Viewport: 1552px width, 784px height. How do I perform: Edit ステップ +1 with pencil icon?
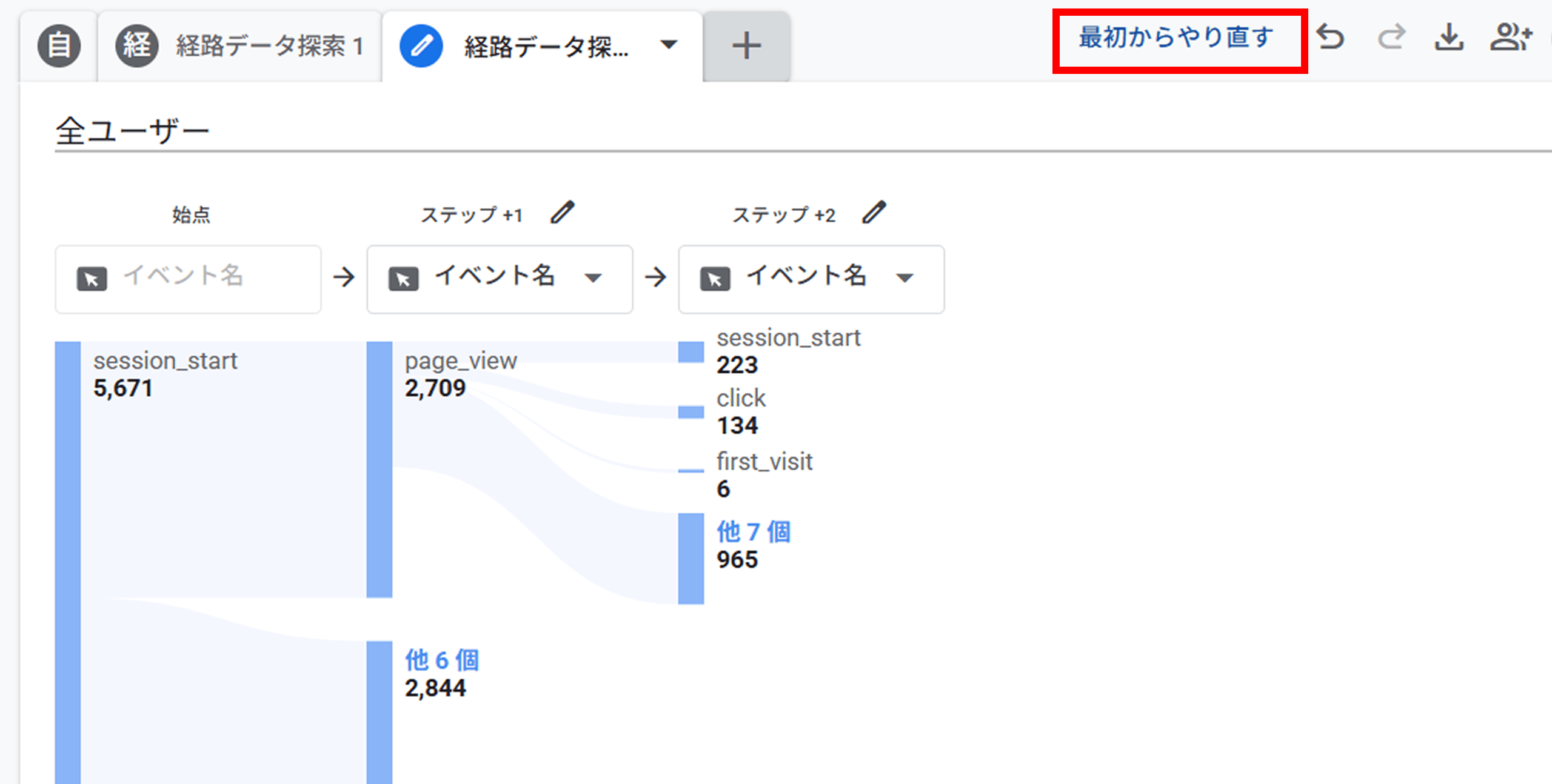tap(562, 213)
